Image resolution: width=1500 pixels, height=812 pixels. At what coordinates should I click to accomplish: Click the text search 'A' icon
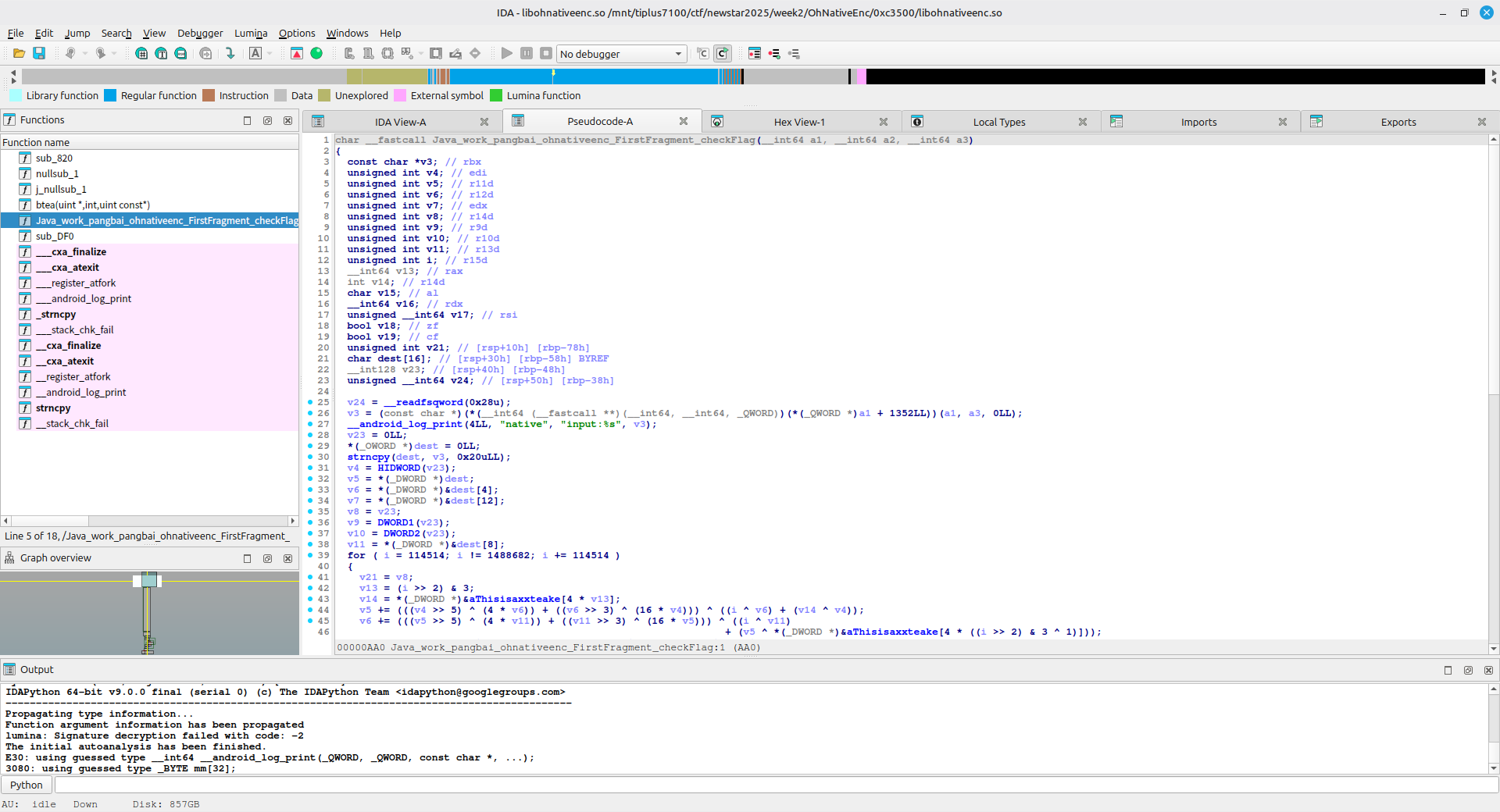pyautogui.click(x=255, y=53)
